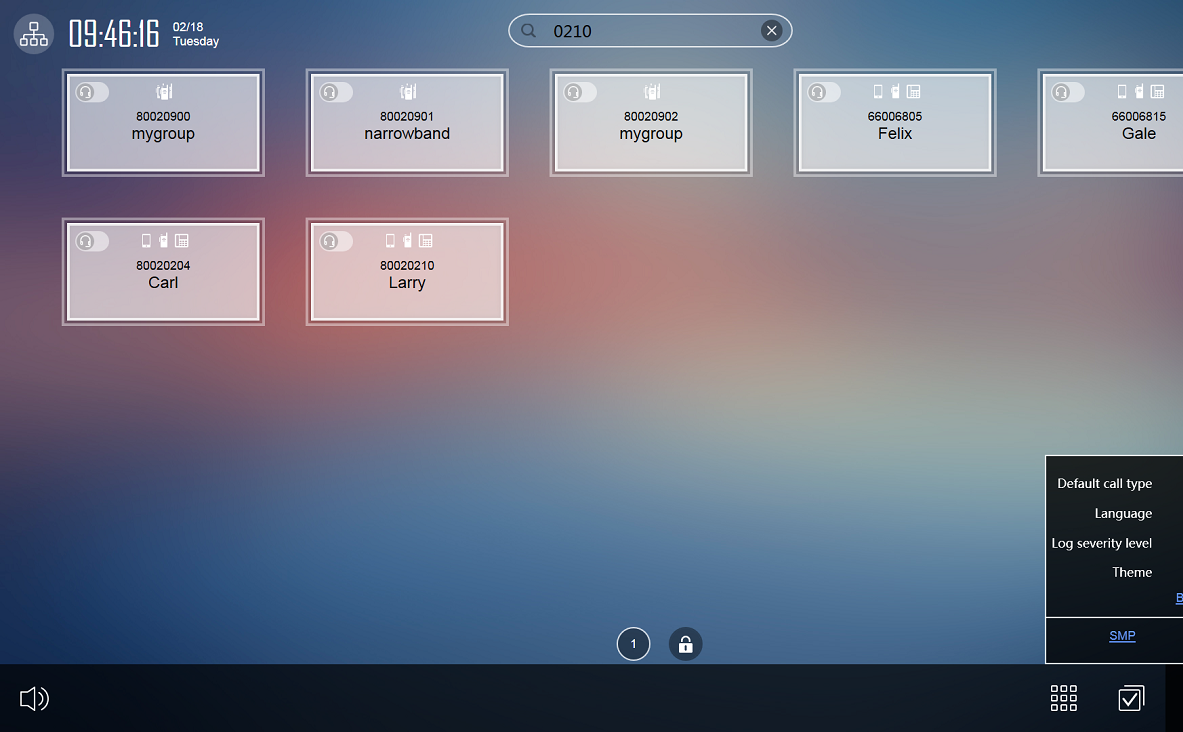Toggle headset switch on Larry's card
This screenshot has height=732, width=1183.
[336, 241]
